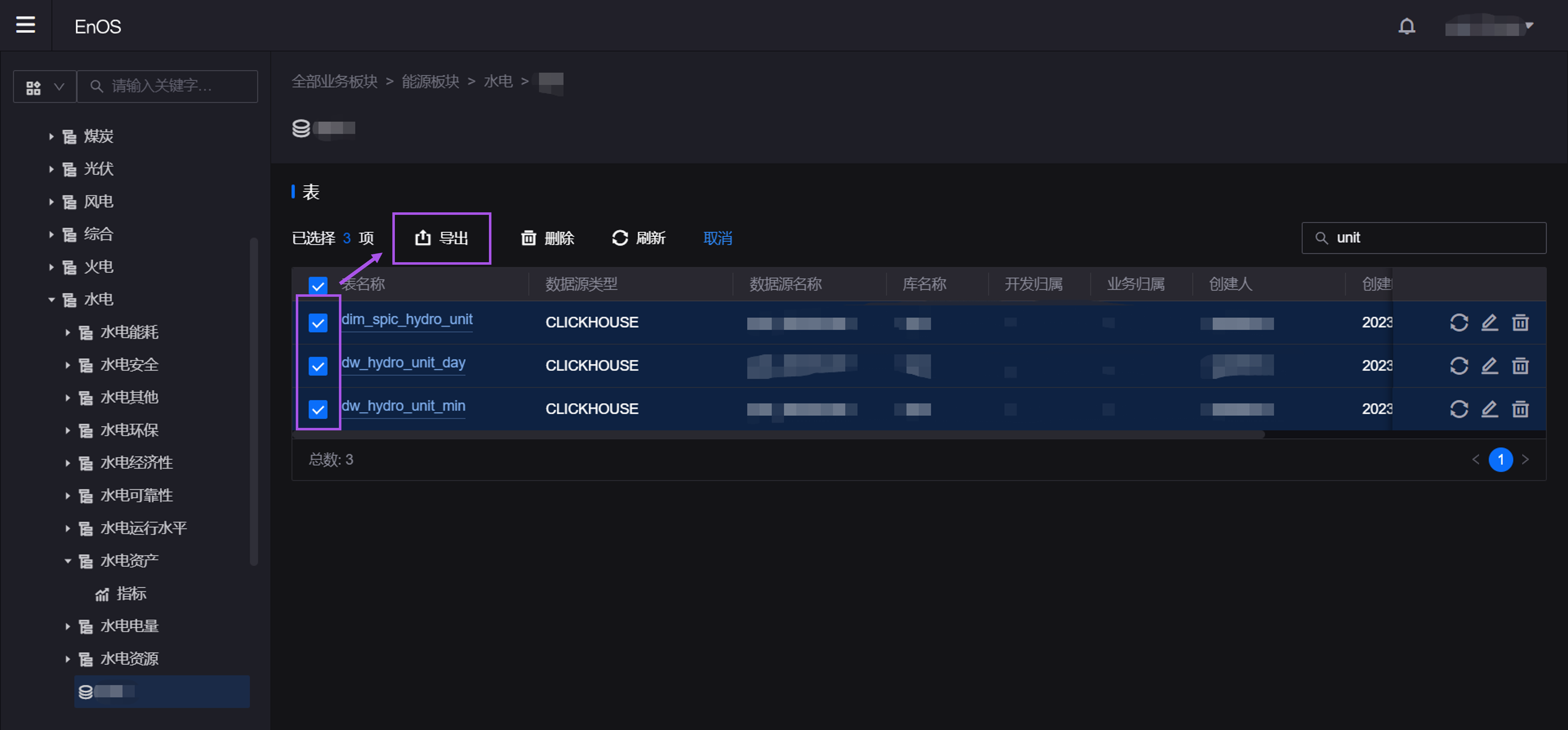Click the 创建人 column header
Screen dimensions: 1568x730
pyautogui.click(x=1230, y=284)
